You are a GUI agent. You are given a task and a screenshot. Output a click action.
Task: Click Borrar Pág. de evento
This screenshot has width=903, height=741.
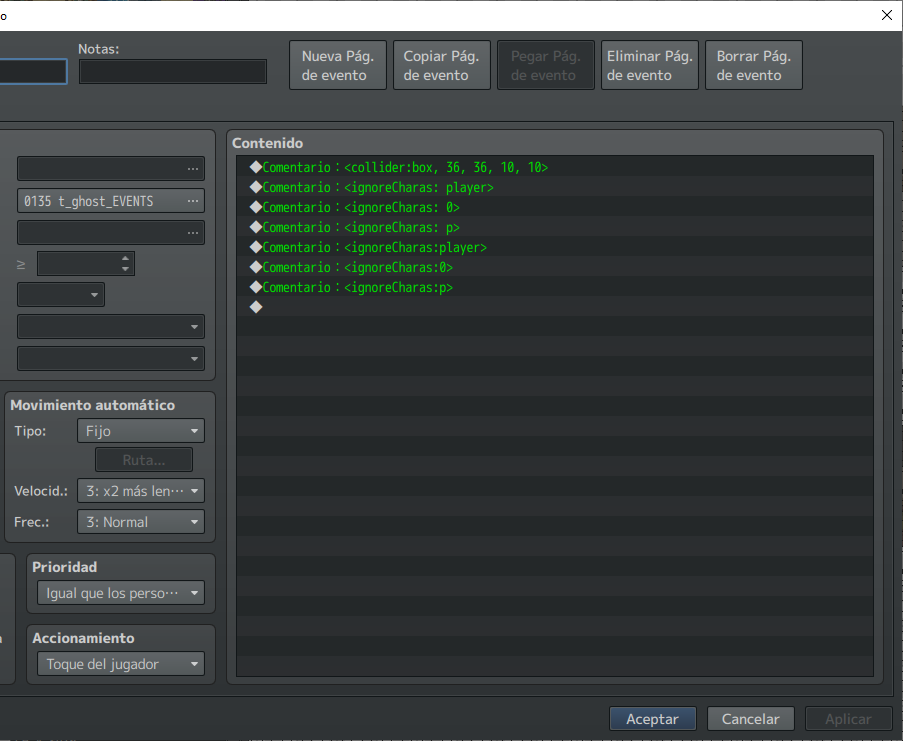coord(754,65)
